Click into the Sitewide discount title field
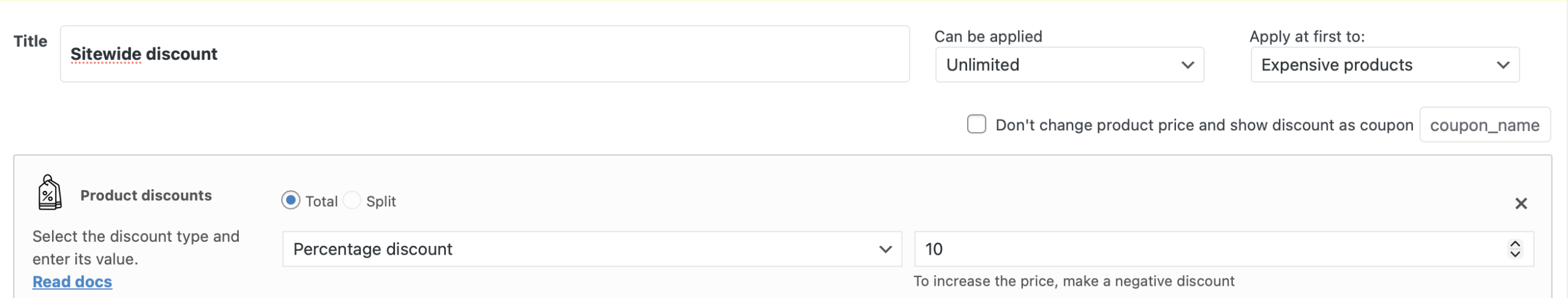The width and height of the screenshot is (1568, 298). click(484, 54)
